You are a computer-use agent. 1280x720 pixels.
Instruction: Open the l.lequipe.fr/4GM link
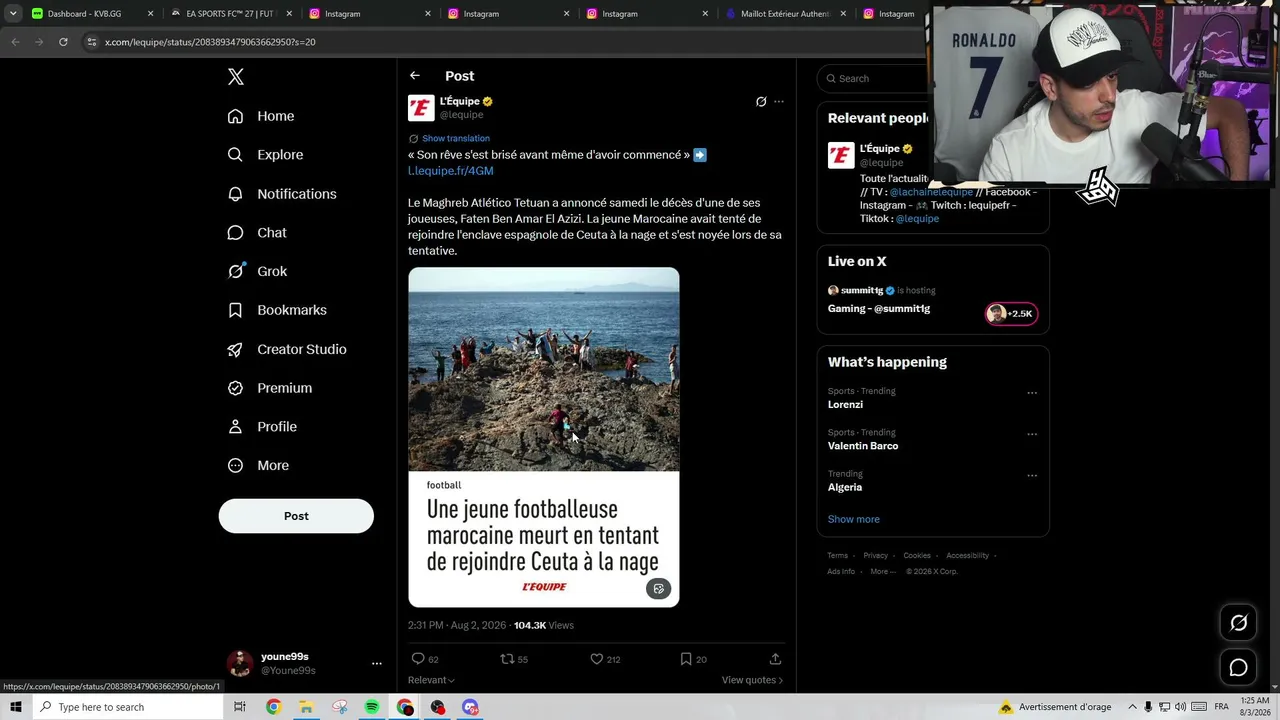click(451, 171)
